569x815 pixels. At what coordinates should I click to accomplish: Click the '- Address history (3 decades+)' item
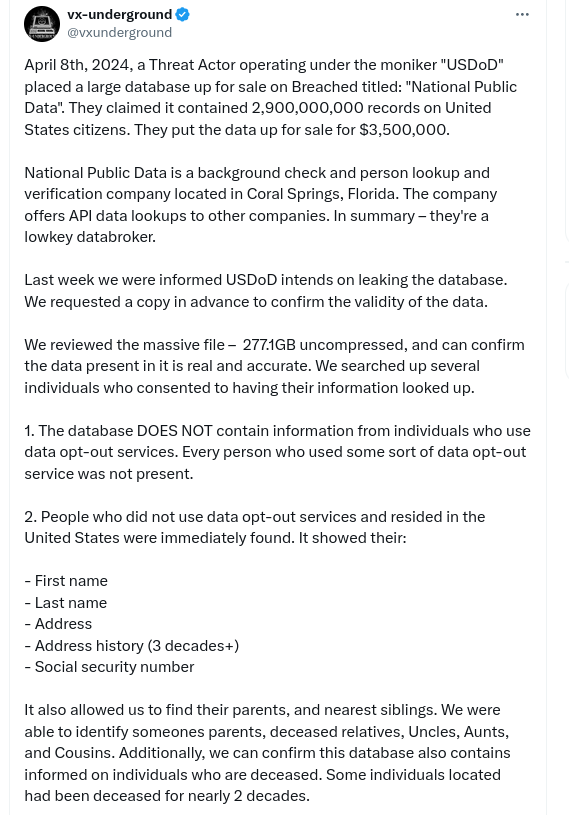pos(131,646)
